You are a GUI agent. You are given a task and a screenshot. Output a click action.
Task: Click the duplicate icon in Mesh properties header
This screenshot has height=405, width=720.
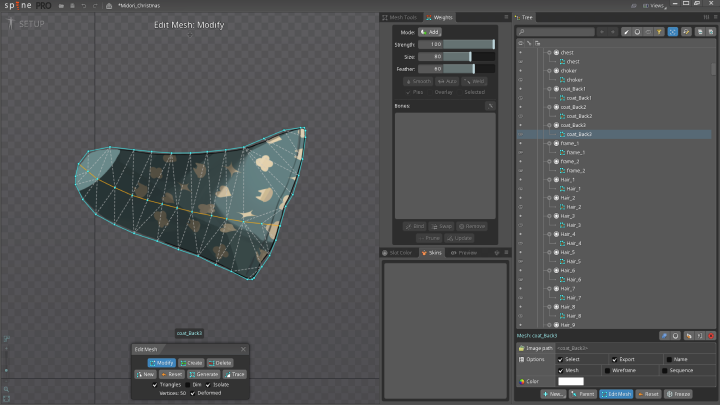click(688, 336)
